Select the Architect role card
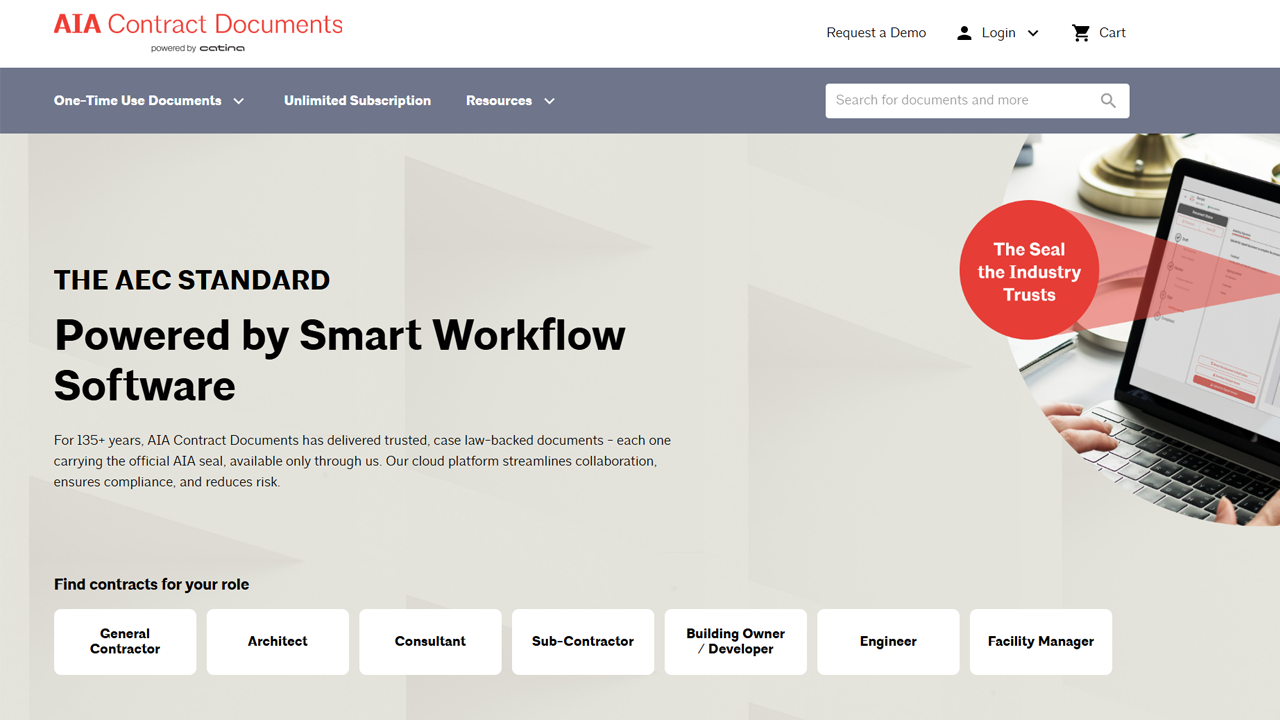 [x=278, y=641]
